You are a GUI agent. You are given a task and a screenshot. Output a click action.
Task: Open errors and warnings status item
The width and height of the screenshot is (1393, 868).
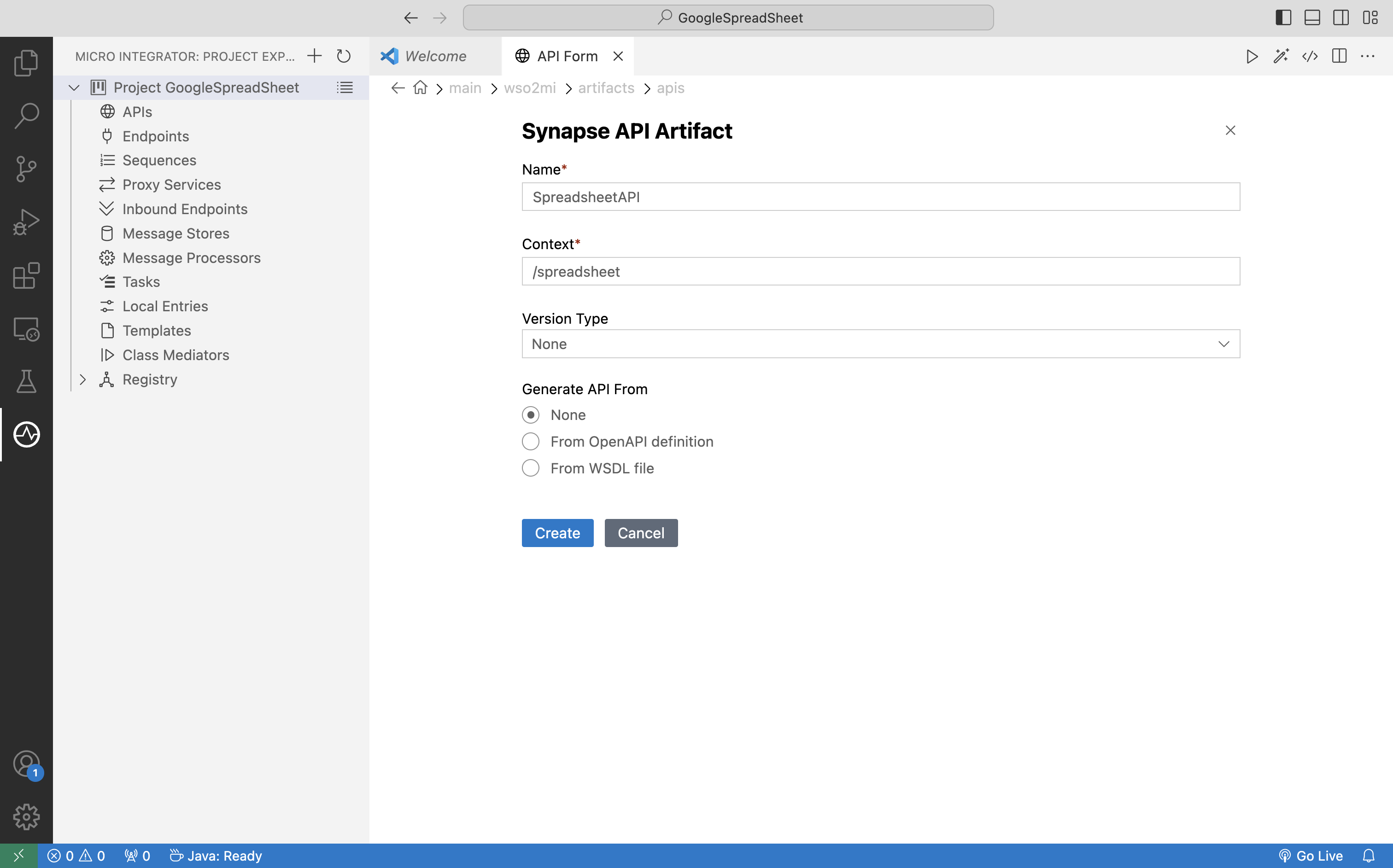point(76,856)
